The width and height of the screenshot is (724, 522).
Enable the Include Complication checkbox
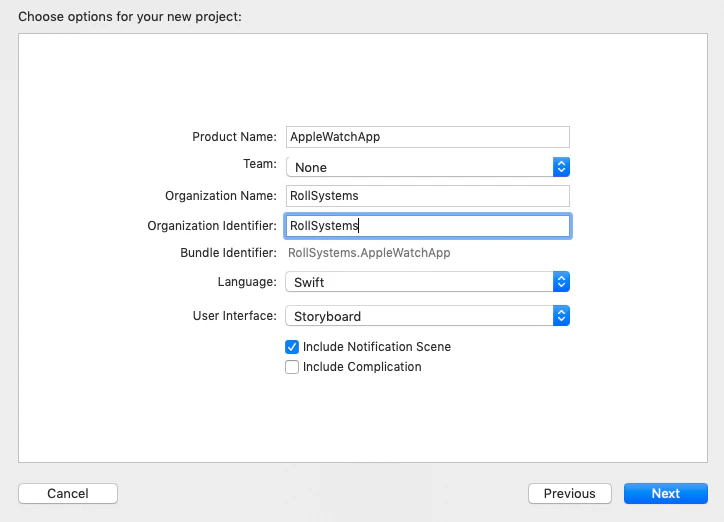pos(292,367)
